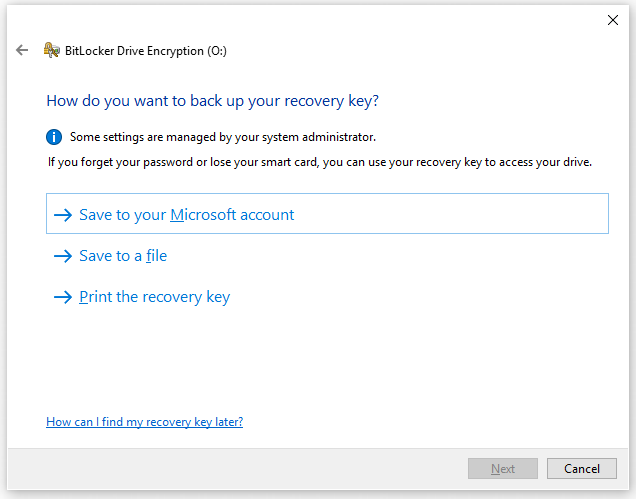Click the forgot password explanation paragraph
The width and height of the screenshot is (636, 499).
click(x=320, y=162)
